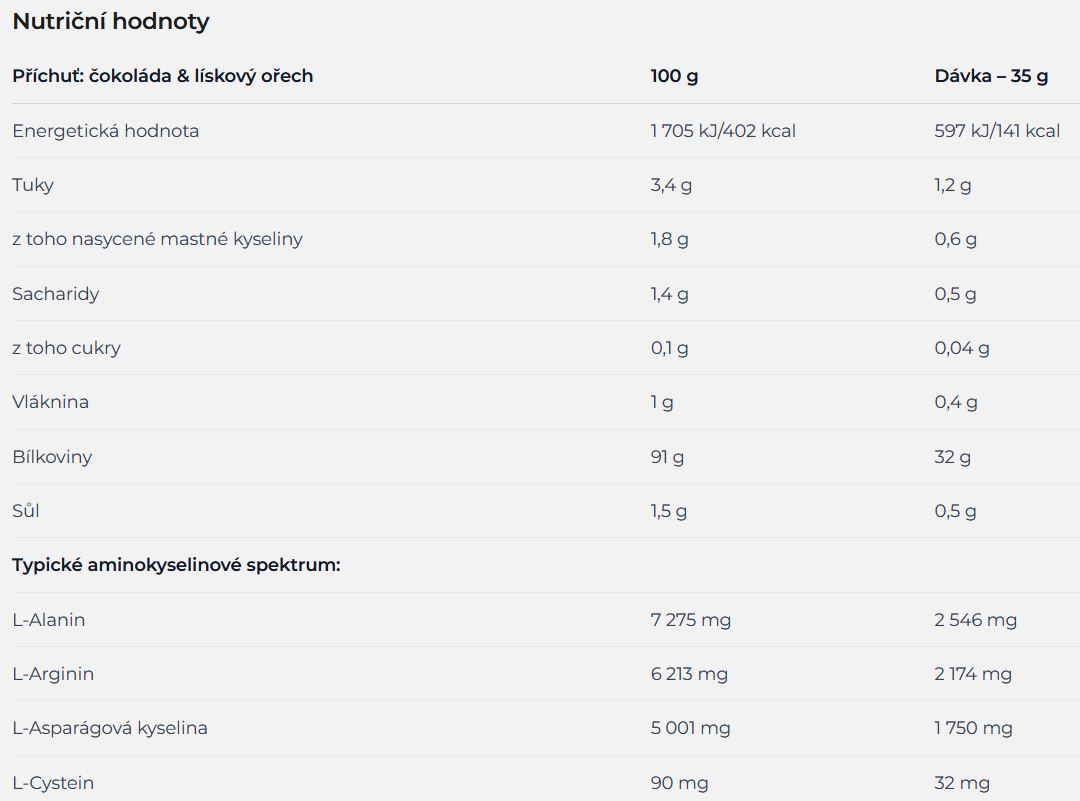Select the Tuky row label
Image resolution: width=1080 pixels, height=801 pixels.
[x=33, y=185]
